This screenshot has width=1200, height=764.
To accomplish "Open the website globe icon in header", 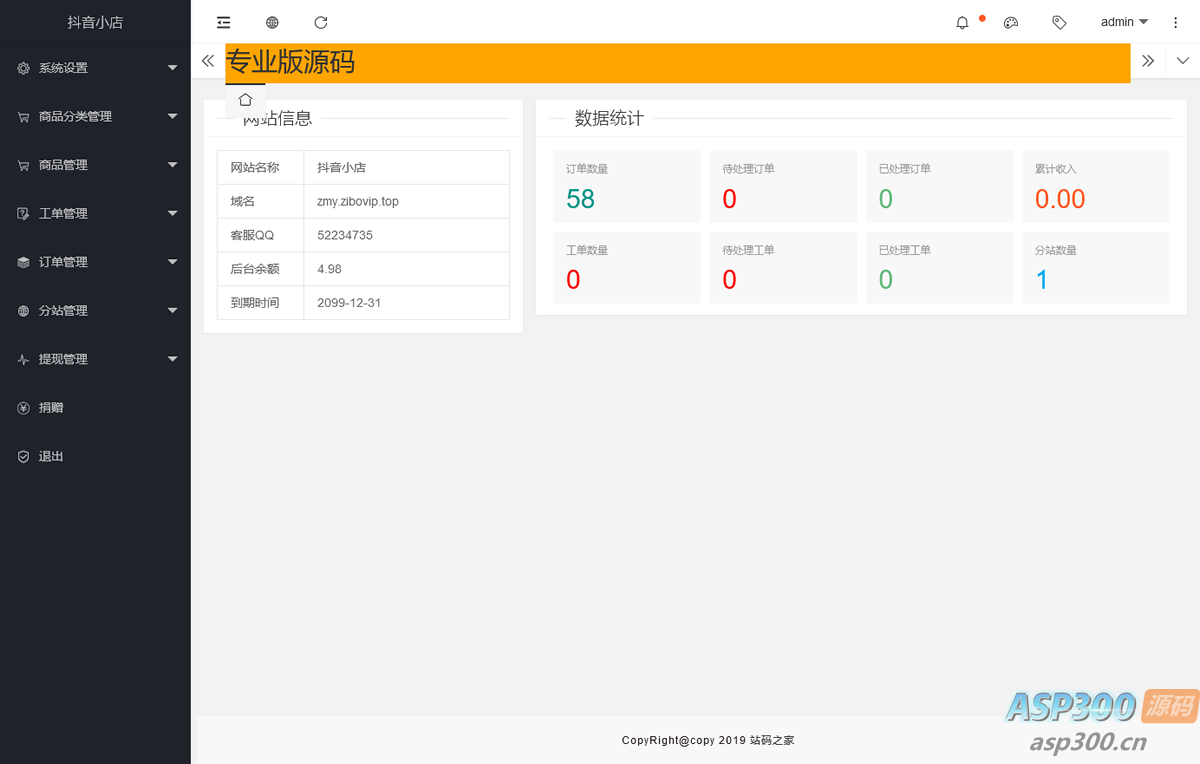I will pos(272,22).
